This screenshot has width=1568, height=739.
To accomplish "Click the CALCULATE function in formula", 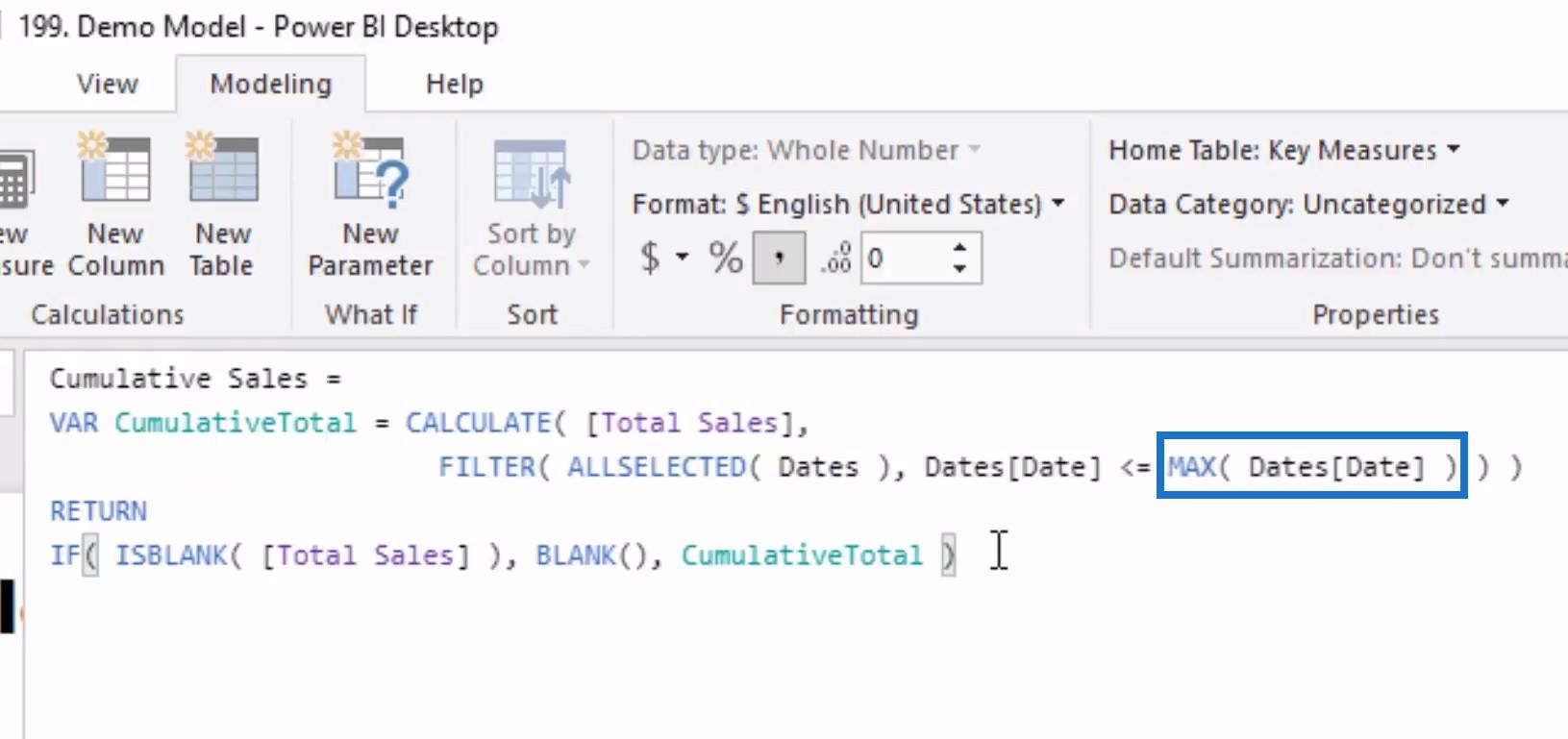I will pyautogui.click(x=478, y=423).
